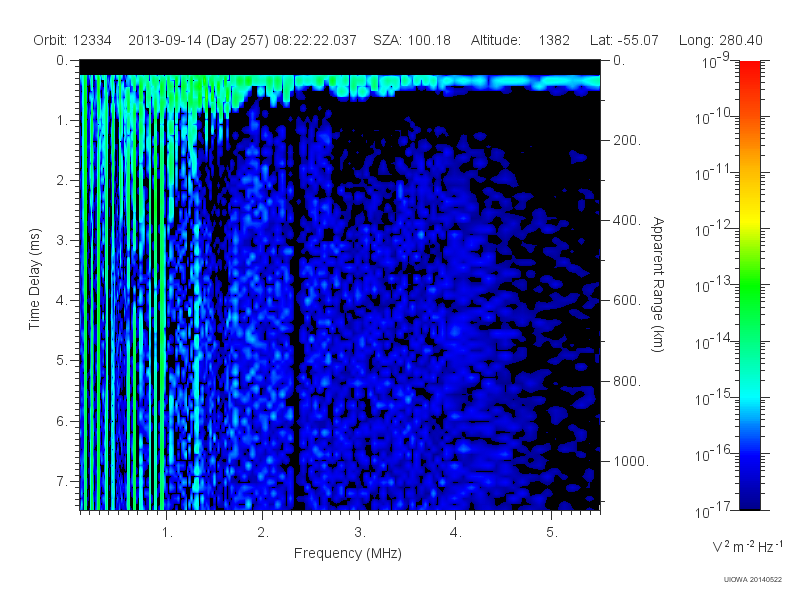This screenshot has width=800, height=600.
Task: Click the time stamp 08:22:22.037
Action: 315,40
